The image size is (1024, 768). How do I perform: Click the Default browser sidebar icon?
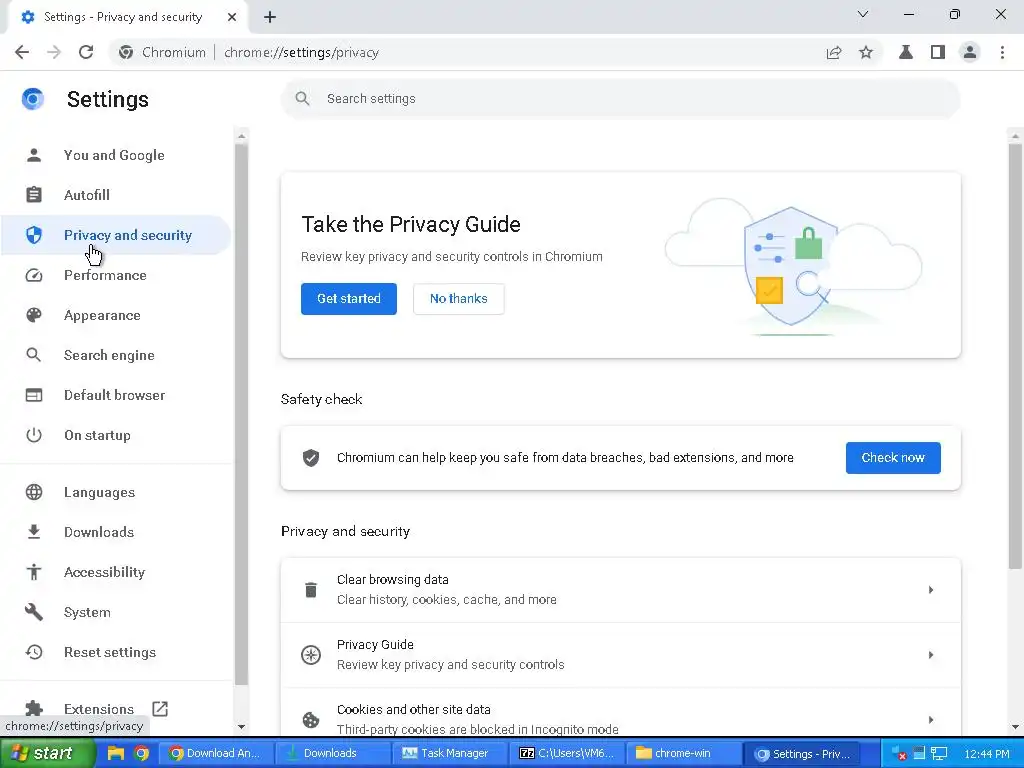(34, 395)
